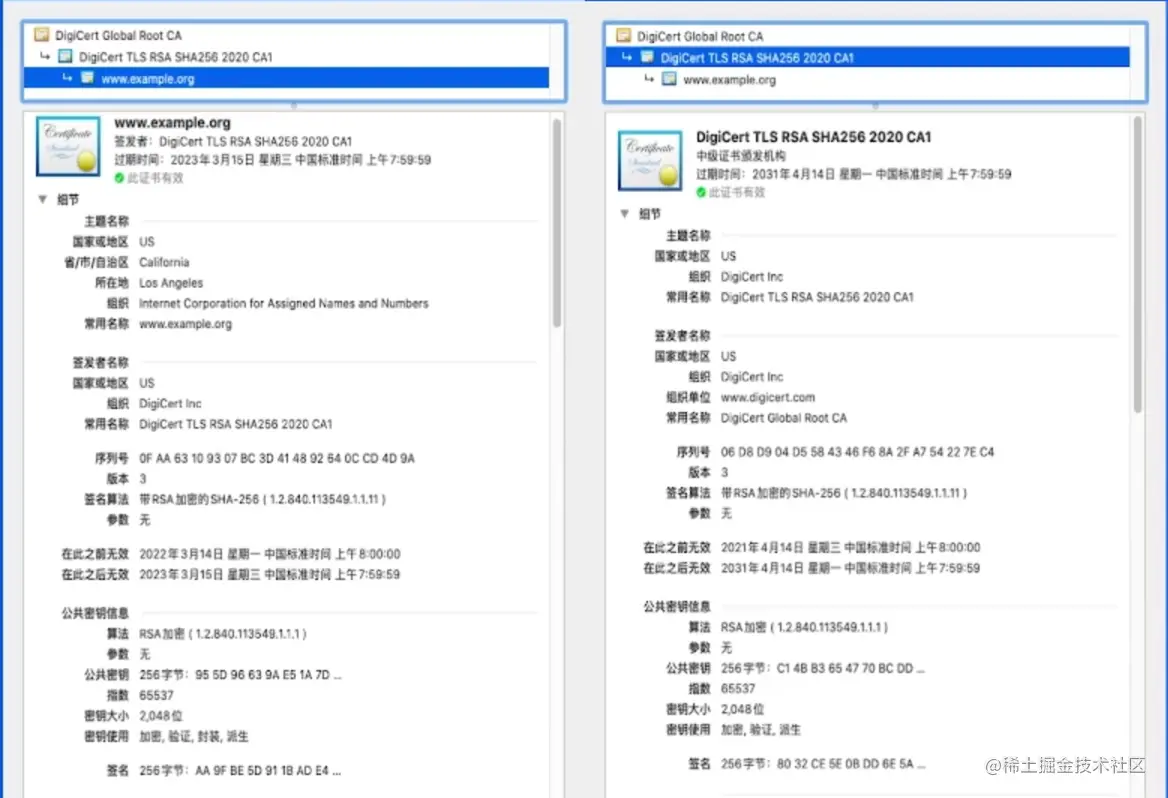The width and height of the screenshot is (1168, 798).
Task: Click left window vertical scrollbar
Action: click(x=557, y=223)
